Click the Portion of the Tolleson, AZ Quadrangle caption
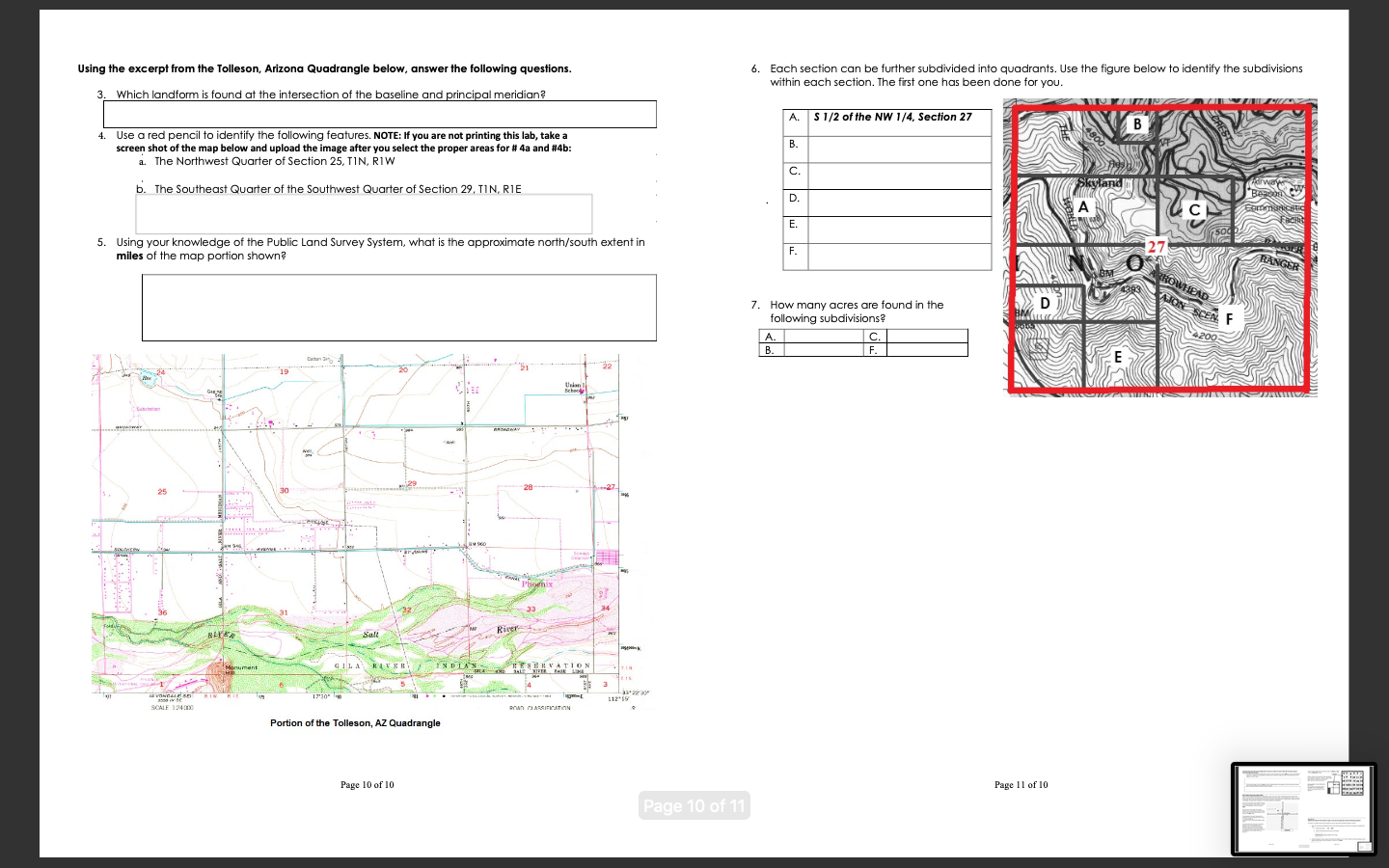This screenshot has width=1389, height=868. (x=355, y=722)
